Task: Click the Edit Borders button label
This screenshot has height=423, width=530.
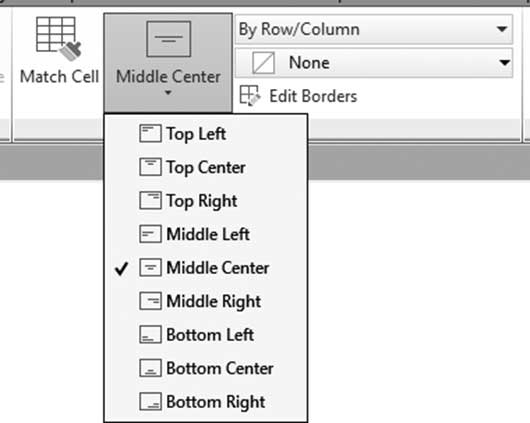Action: (313, 96)
